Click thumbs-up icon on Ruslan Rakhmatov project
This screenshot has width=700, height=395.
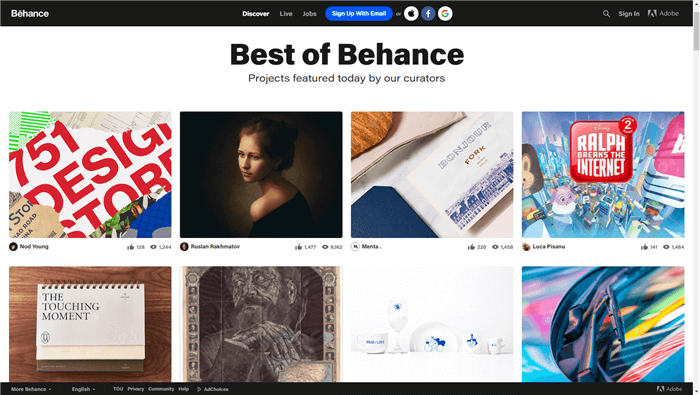(298, 247)
